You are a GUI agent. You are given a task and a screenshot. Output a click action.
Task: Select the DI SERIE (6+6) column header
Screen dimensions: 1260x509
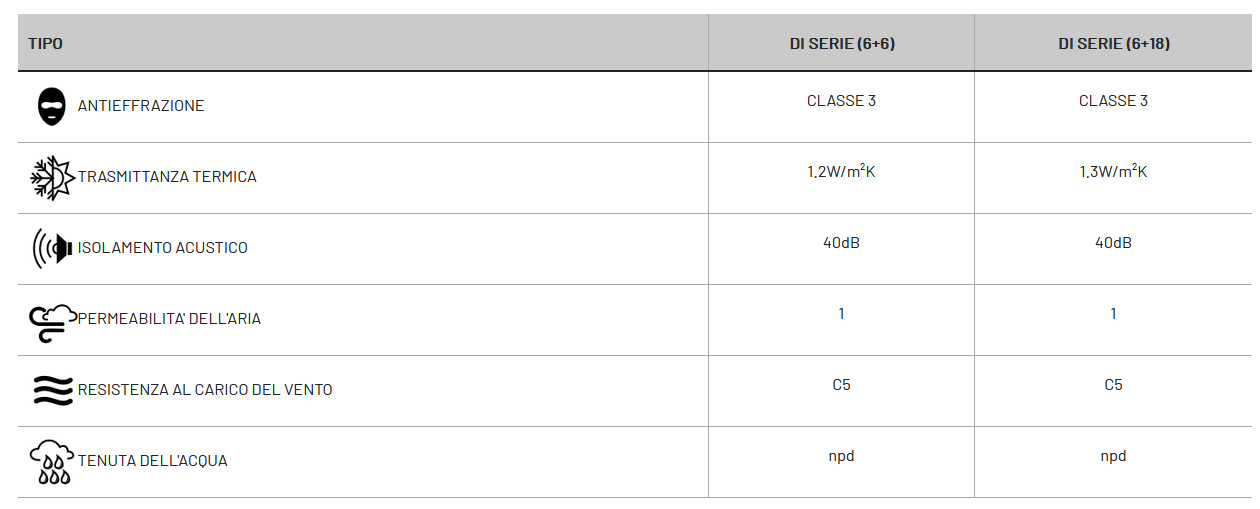coord(842,44)
